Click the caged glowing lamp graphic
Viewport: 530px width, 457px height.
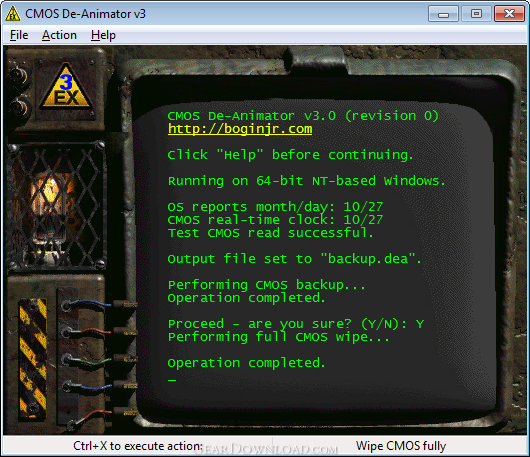click(x=56, y=206)
